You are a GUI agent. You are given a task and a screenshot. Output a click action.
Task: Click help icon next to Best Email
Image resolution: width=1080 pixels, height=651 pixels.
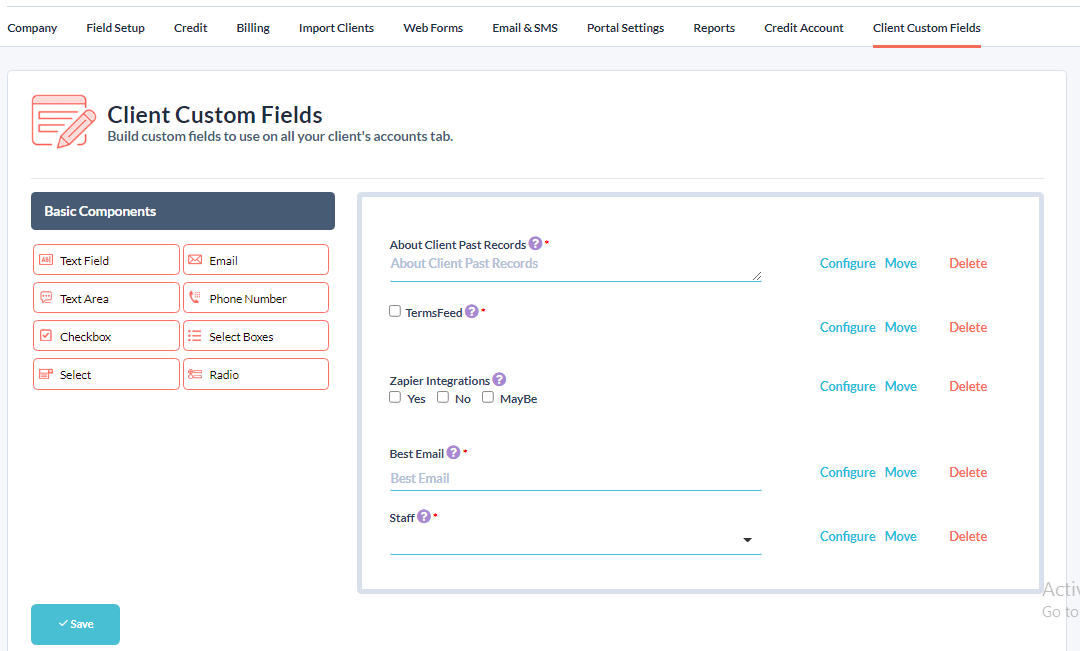pos(453,453)
